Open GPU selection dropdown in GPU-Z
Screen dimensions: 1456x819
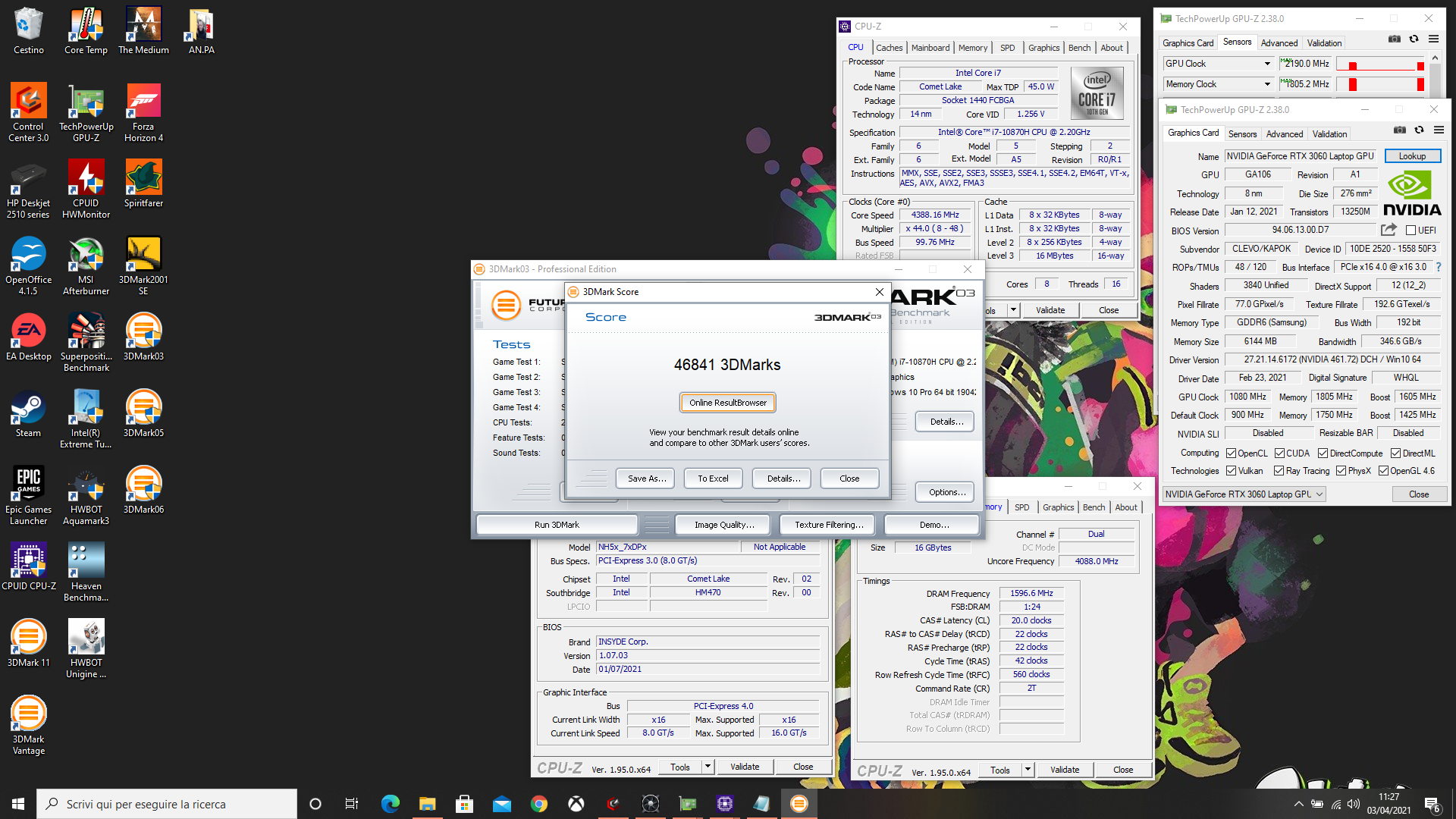[1244, 494]
